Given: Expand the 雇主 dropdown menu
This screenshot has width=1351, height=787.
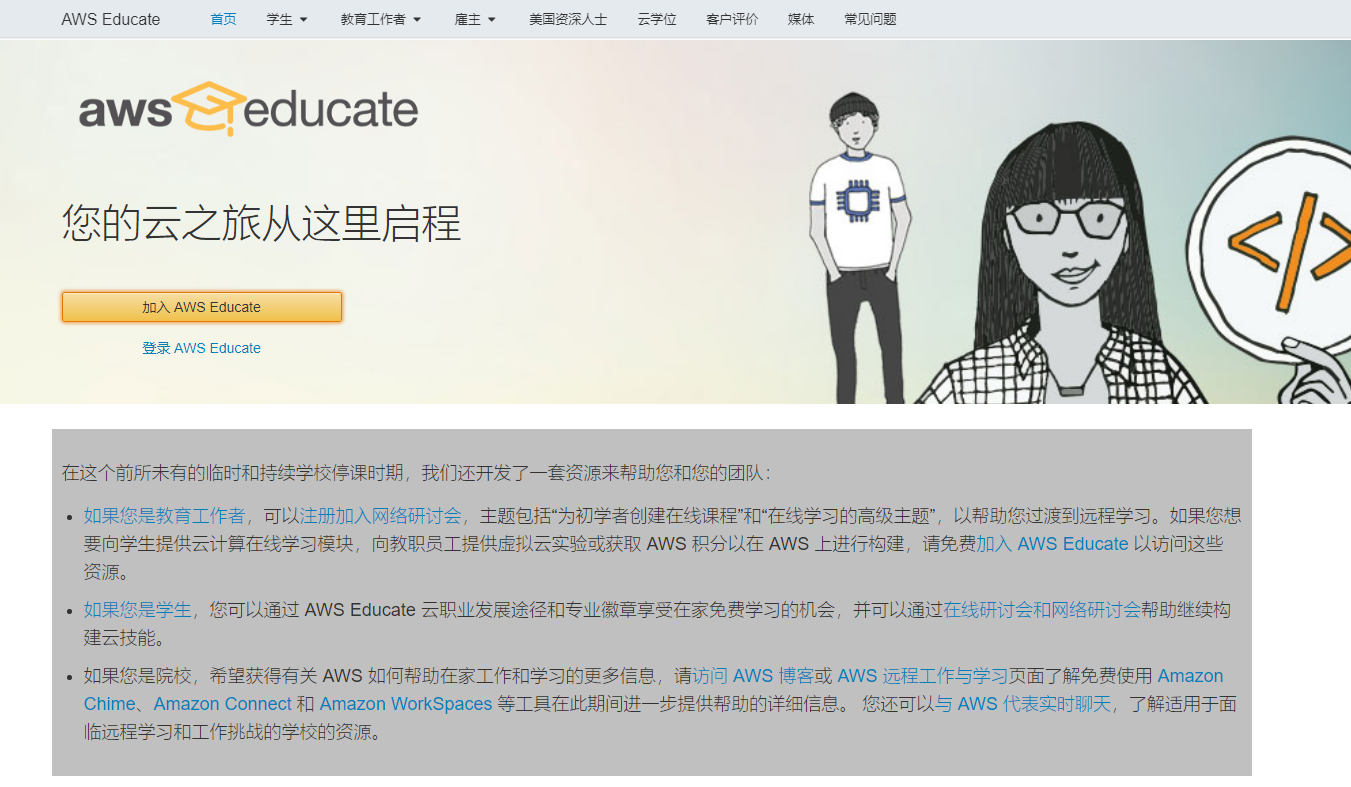Looking at the screenshot, I should [475, 19].
